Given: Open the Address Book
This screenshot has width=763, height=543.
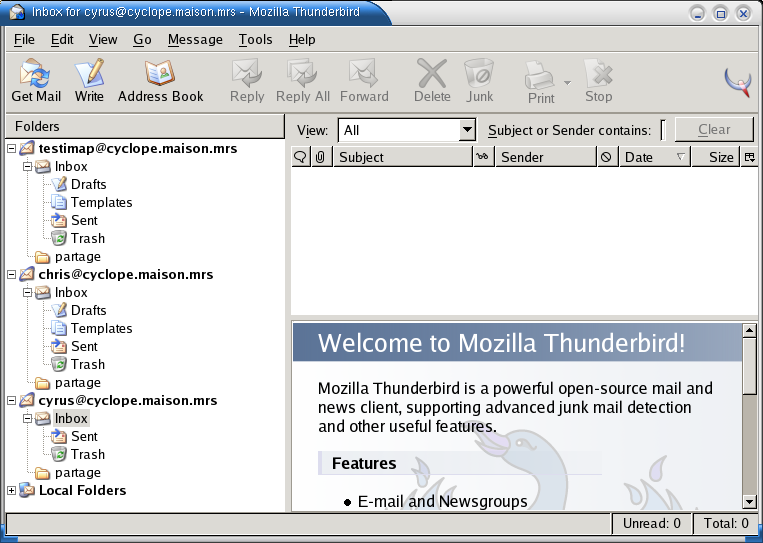Looking at the screenshot, I should pyautogui.click(x=160, y=80).
